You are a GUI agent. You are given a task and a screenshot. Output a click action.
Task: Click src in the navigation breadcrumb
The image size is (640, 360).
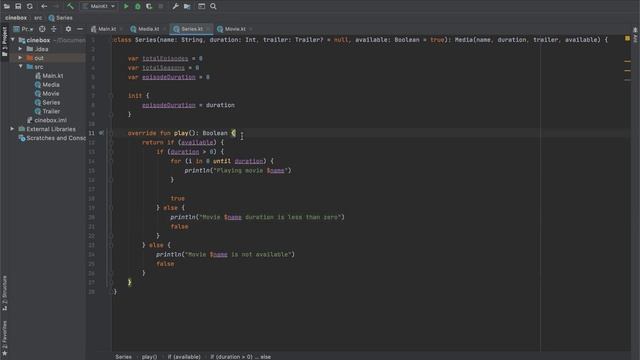(x=38, y=18)
